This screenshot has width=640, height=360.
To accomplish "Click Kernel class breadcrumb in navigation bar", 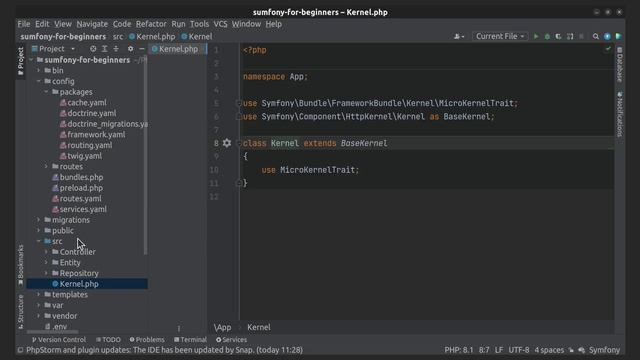I will point(197,36).
